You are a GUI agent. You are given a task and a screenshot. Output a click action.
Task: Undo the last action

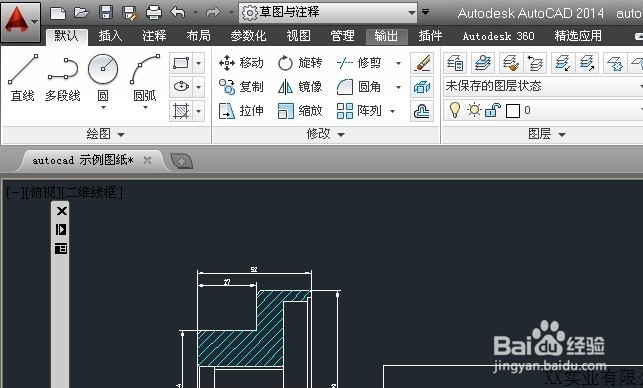click(x=178, y=13)
